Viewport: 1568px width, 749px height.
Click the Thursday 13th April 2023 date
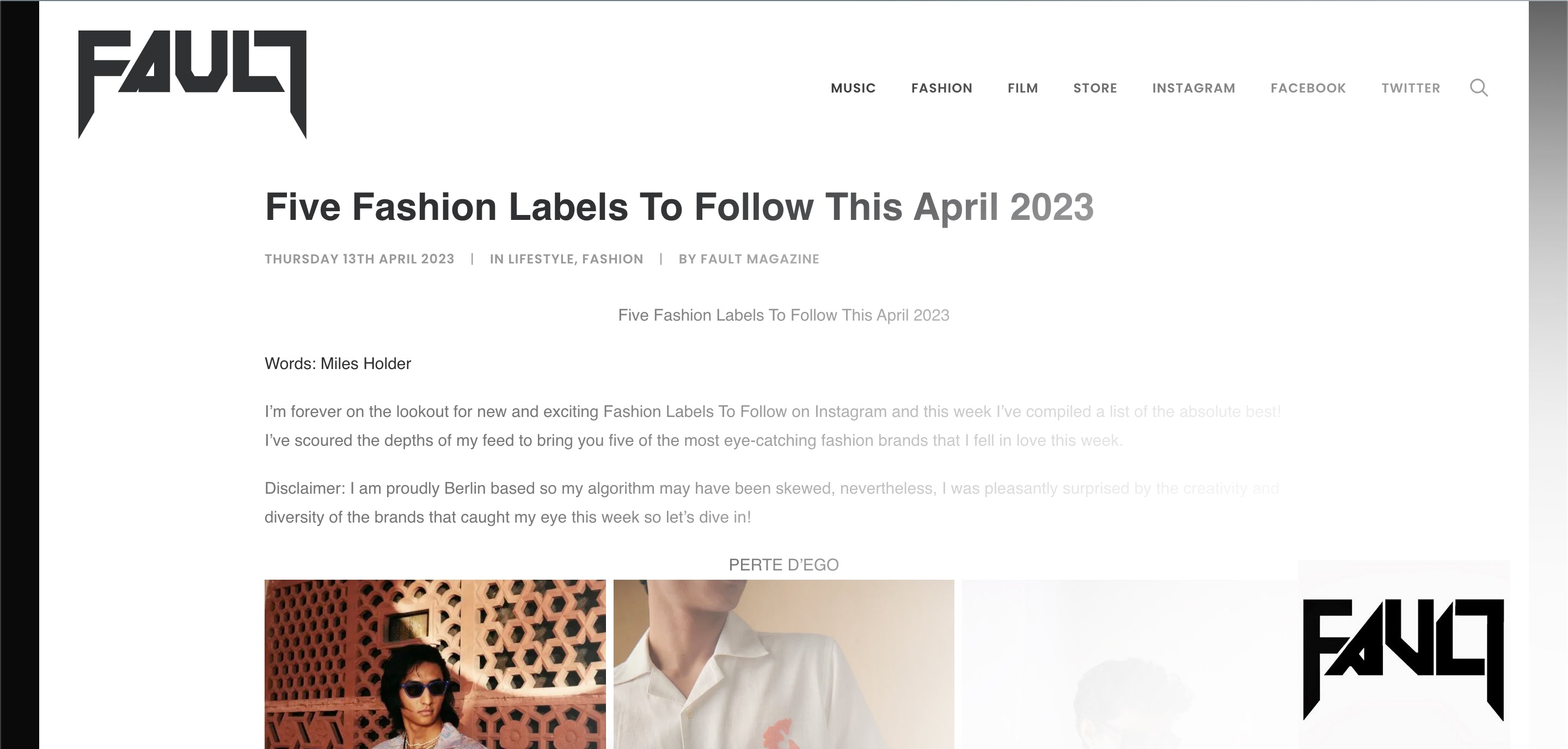click(x=359, y=259)
